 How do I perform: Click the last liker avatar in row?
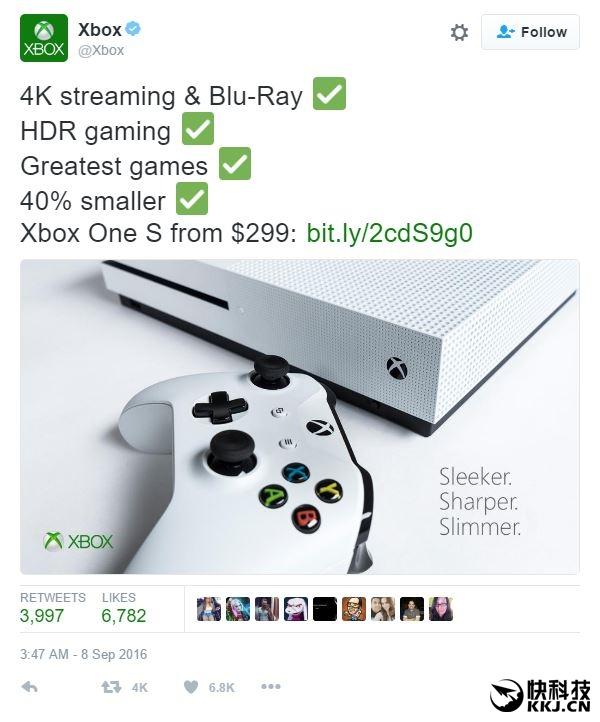441,609
